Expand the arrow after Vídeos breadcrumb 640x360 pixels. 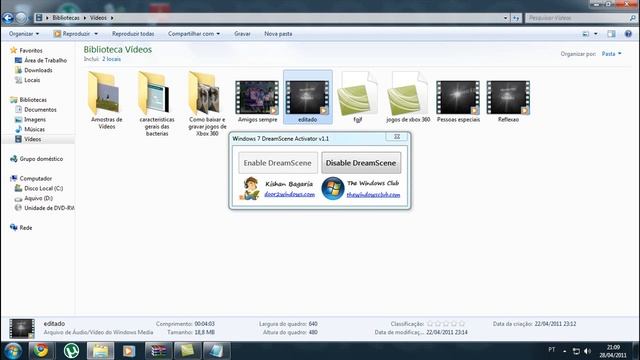112,18
